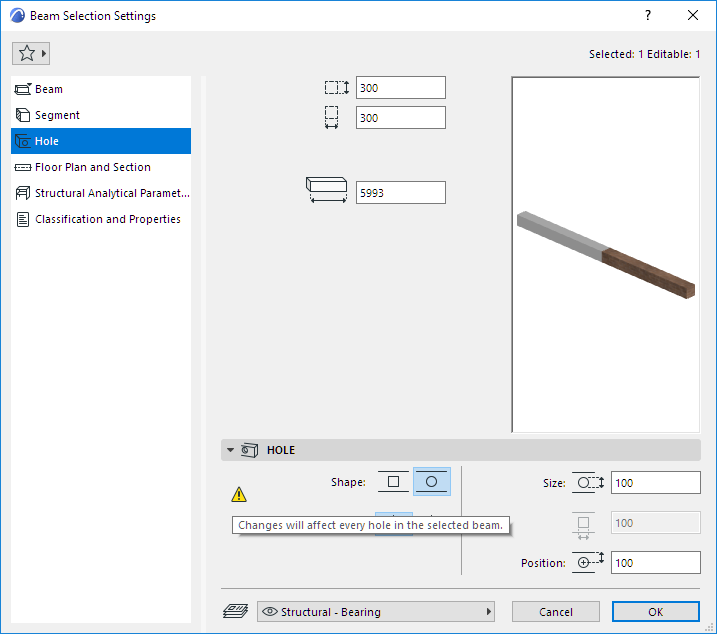The width and height of the screenshot is (717, 634).
Task: Expand the favorites arrow next to star
Action: click(44, 54)
